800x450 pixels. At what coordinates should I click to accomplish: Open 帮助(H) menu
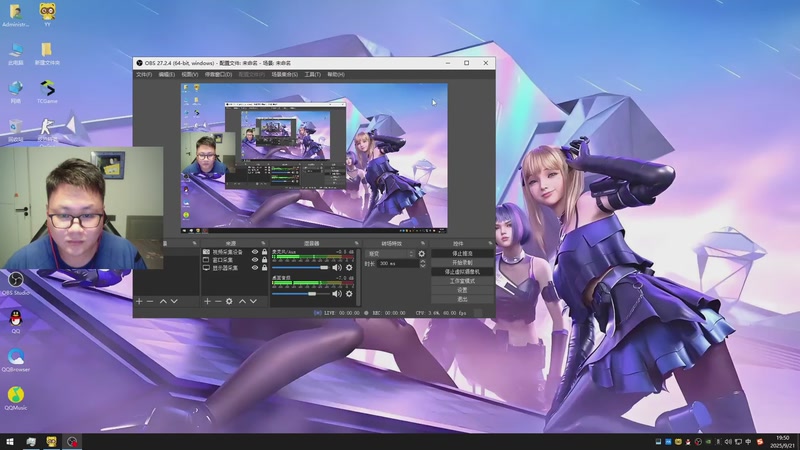336,74
